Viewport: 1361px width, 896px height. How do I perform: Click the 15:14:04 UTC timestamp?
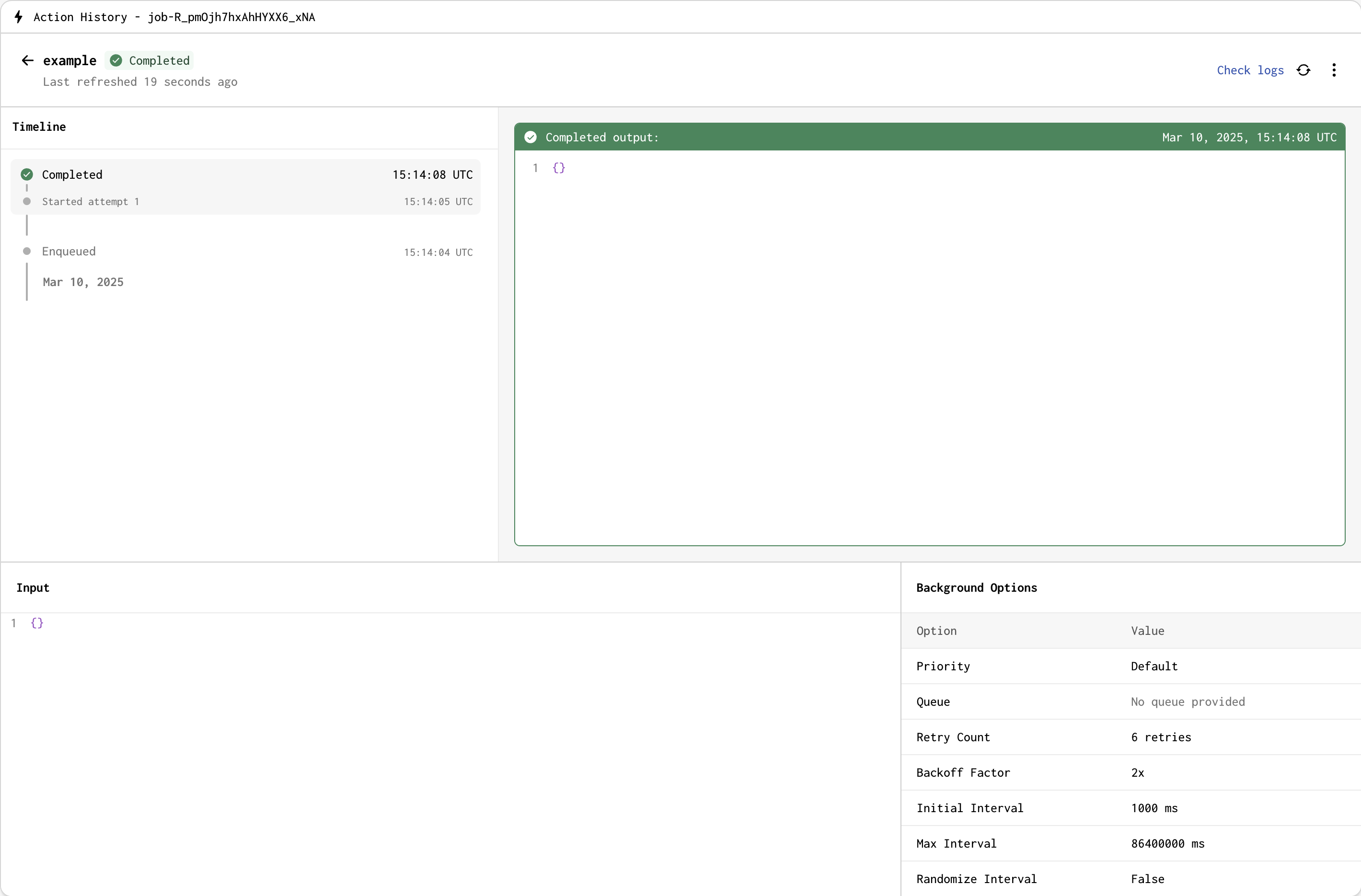pos(438,253)
